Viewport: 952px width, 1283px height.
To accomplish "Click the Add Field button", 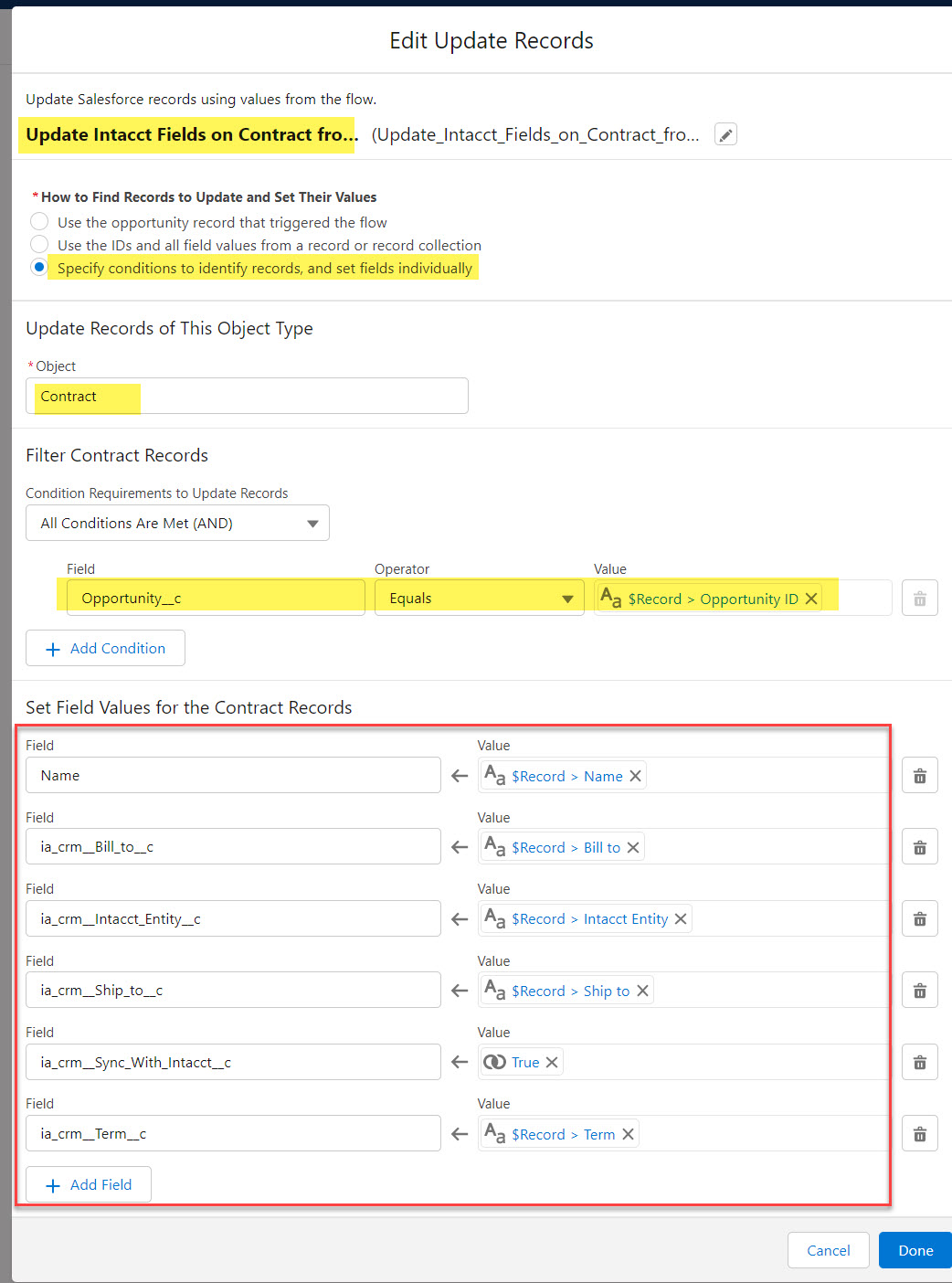I will 89,1184.
